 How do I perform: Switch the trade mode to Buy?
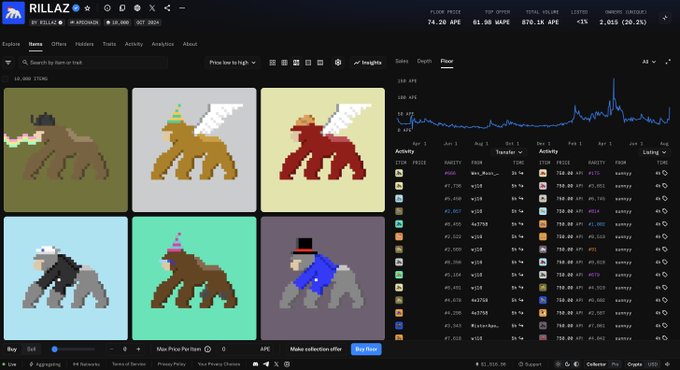[x=12, y=349]
